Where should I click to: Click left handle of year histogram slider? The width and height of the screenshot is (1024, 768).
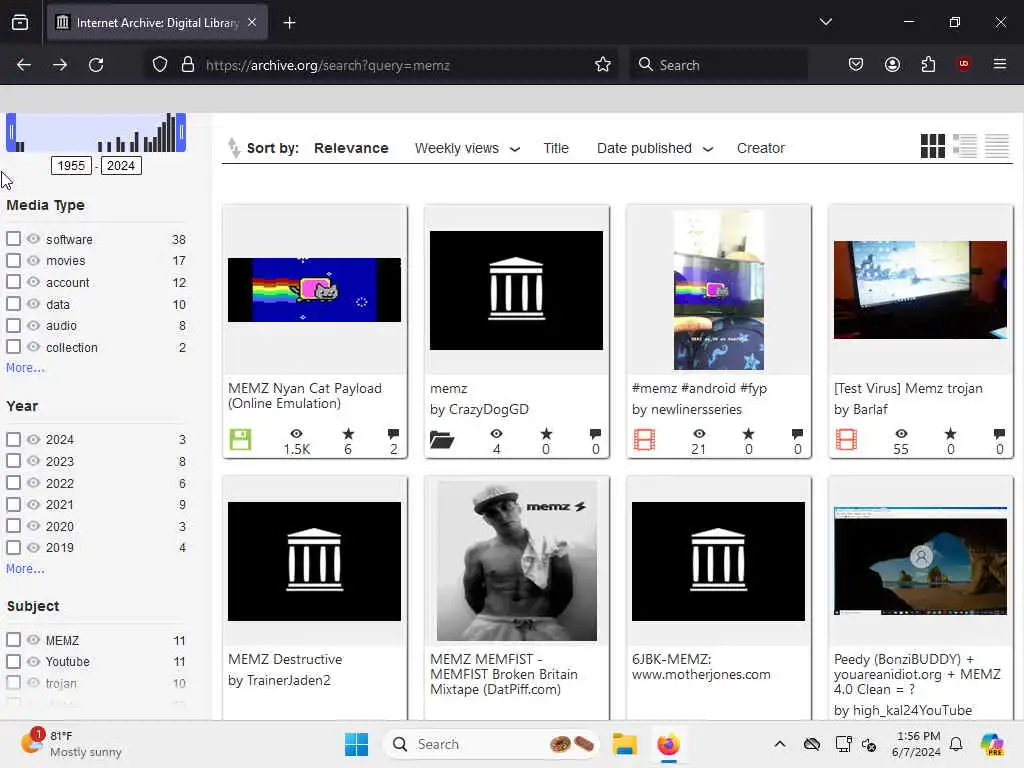[x=10, y=133]
